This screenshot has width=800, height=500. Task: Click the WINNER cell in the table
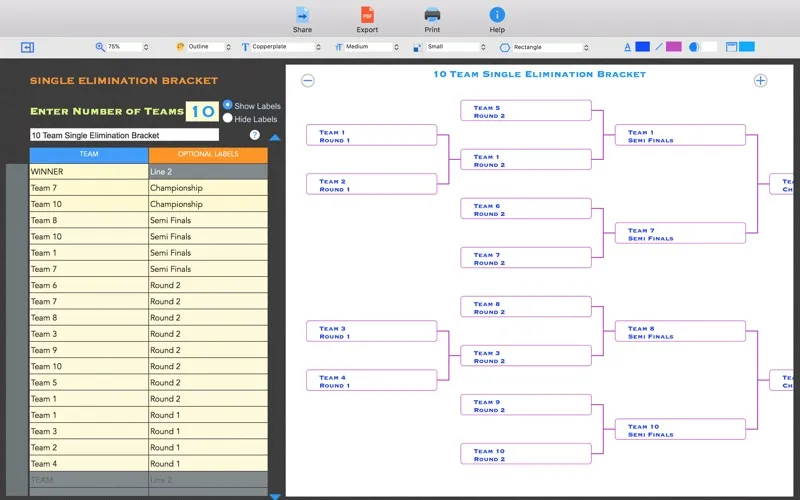pyautogui.click(x=89, y=171)
